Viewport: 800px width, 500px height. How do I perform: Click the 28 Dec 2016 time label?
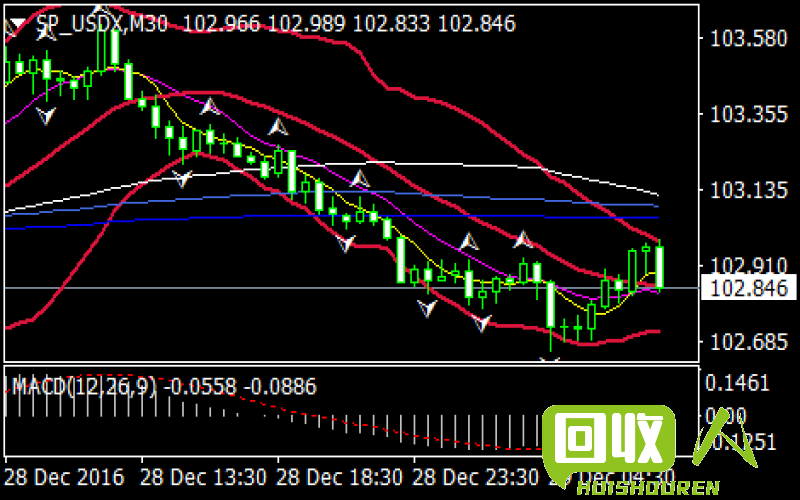64,478
